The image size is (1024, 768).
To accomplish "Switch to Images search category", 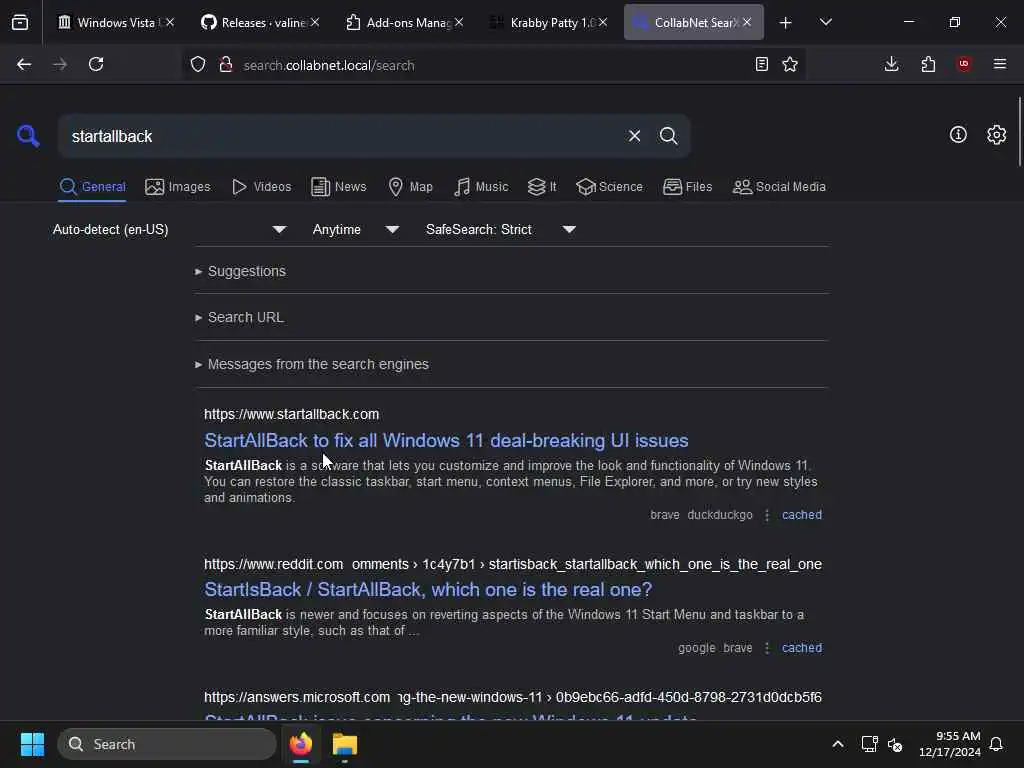I will pyautogui.click(x=178, y=187).
